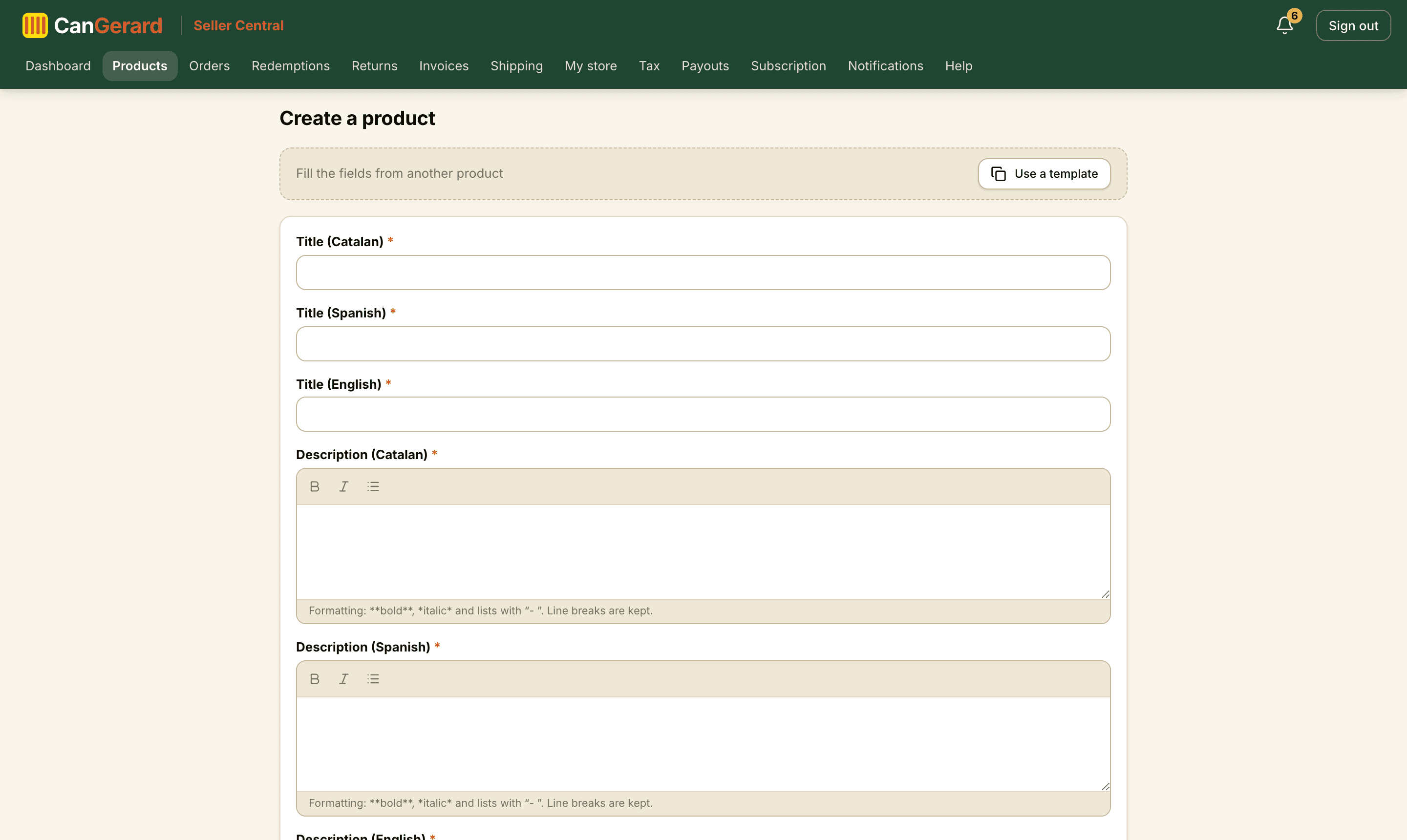Select the Products nav item
This screenshot has width=1407, height=840.
pyautogui.click(x=140, y=65)
